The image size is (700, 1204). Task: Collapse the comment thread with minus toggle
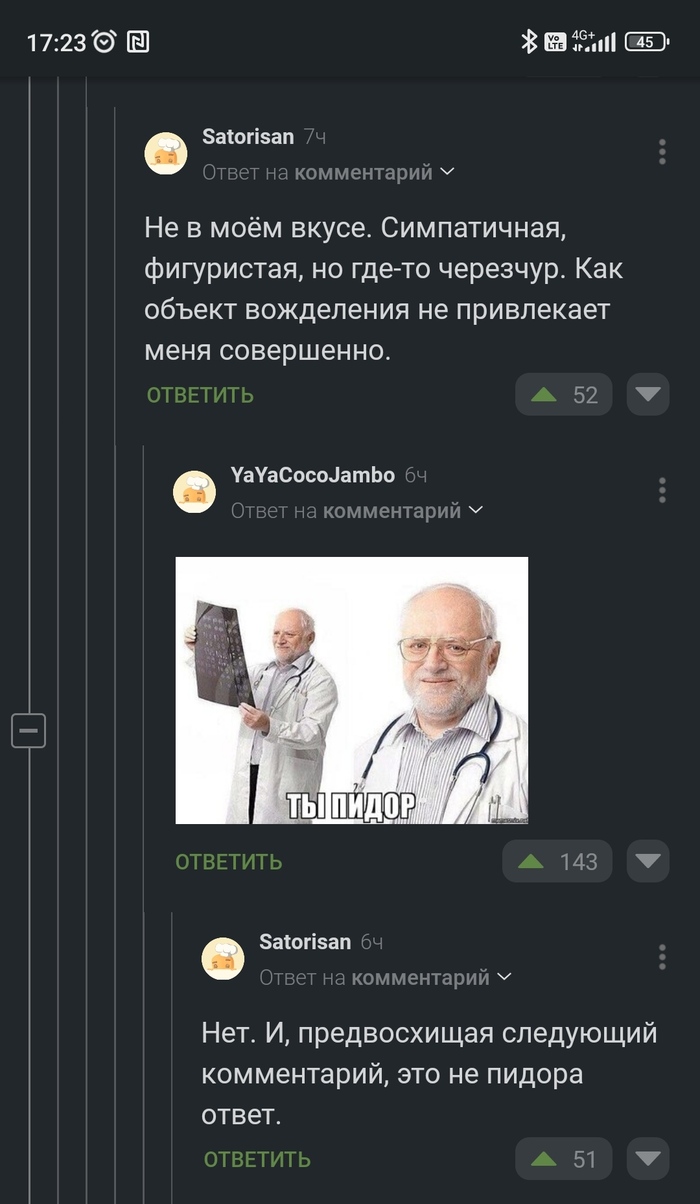click(29, 731)
